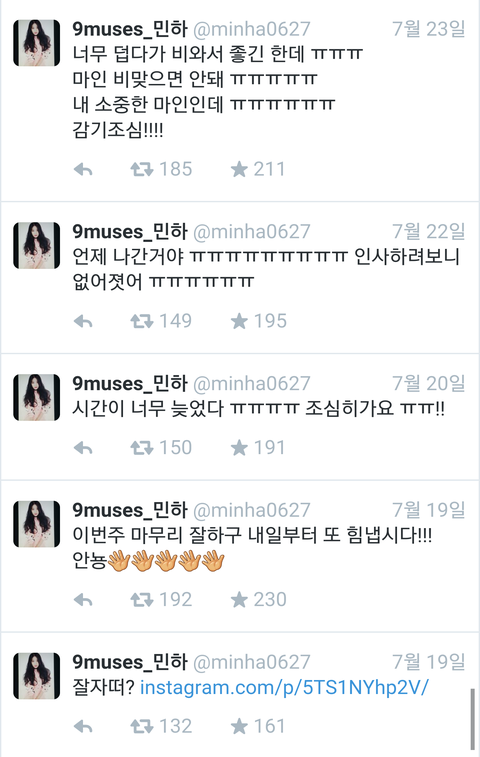The width and height of the screenshot is (480, 757).
Task: Favorite the tweet with 195 stars
Action: [239, 321]
